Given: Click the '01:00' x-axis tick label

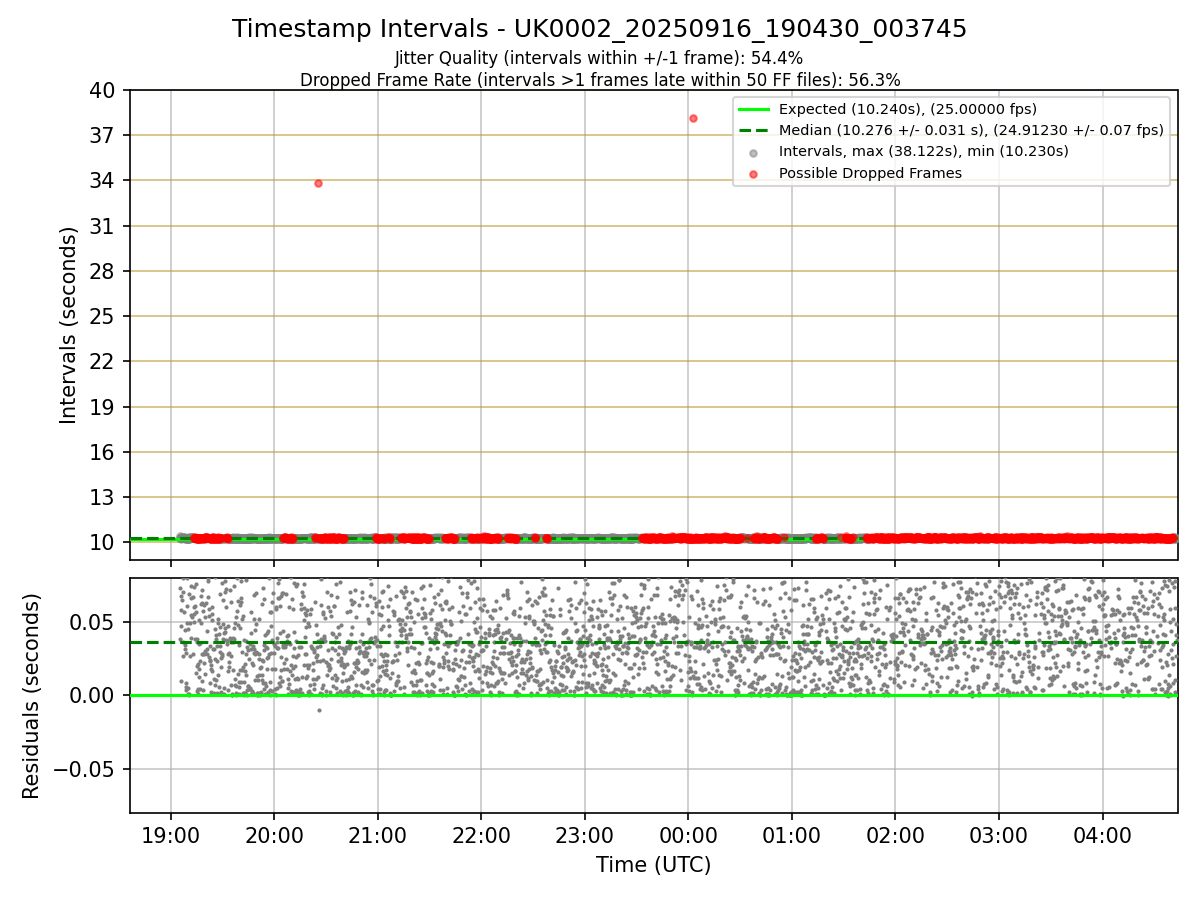Looking at the screenshot, I should pyautogui.click(x=792, y=835).
